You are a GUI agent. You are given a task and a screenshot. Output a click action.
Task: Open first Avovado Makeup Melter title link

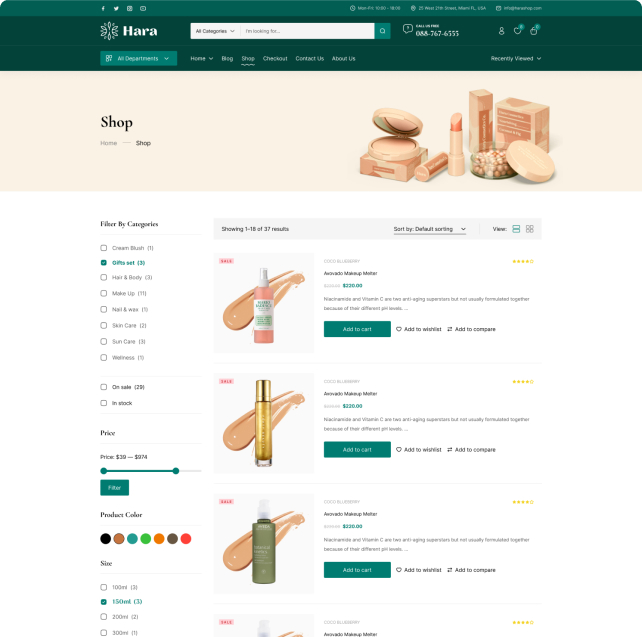click(350, 273)
